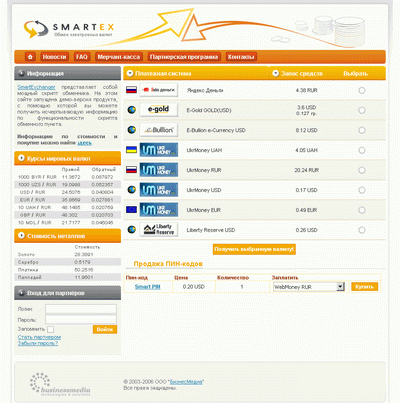Click the Логин input field

81,309
